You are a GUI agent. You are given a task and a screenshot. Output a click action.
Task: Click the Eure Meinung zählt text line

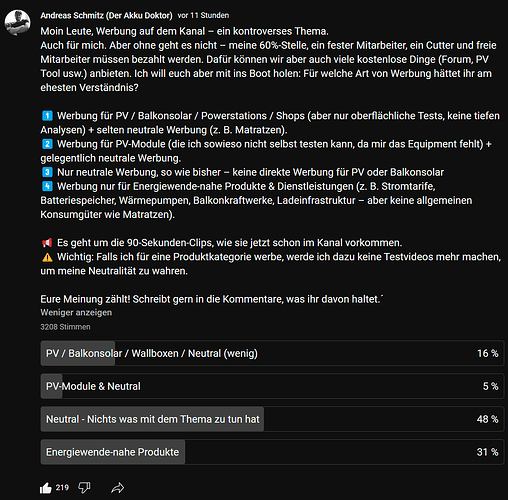click(211, 299)
